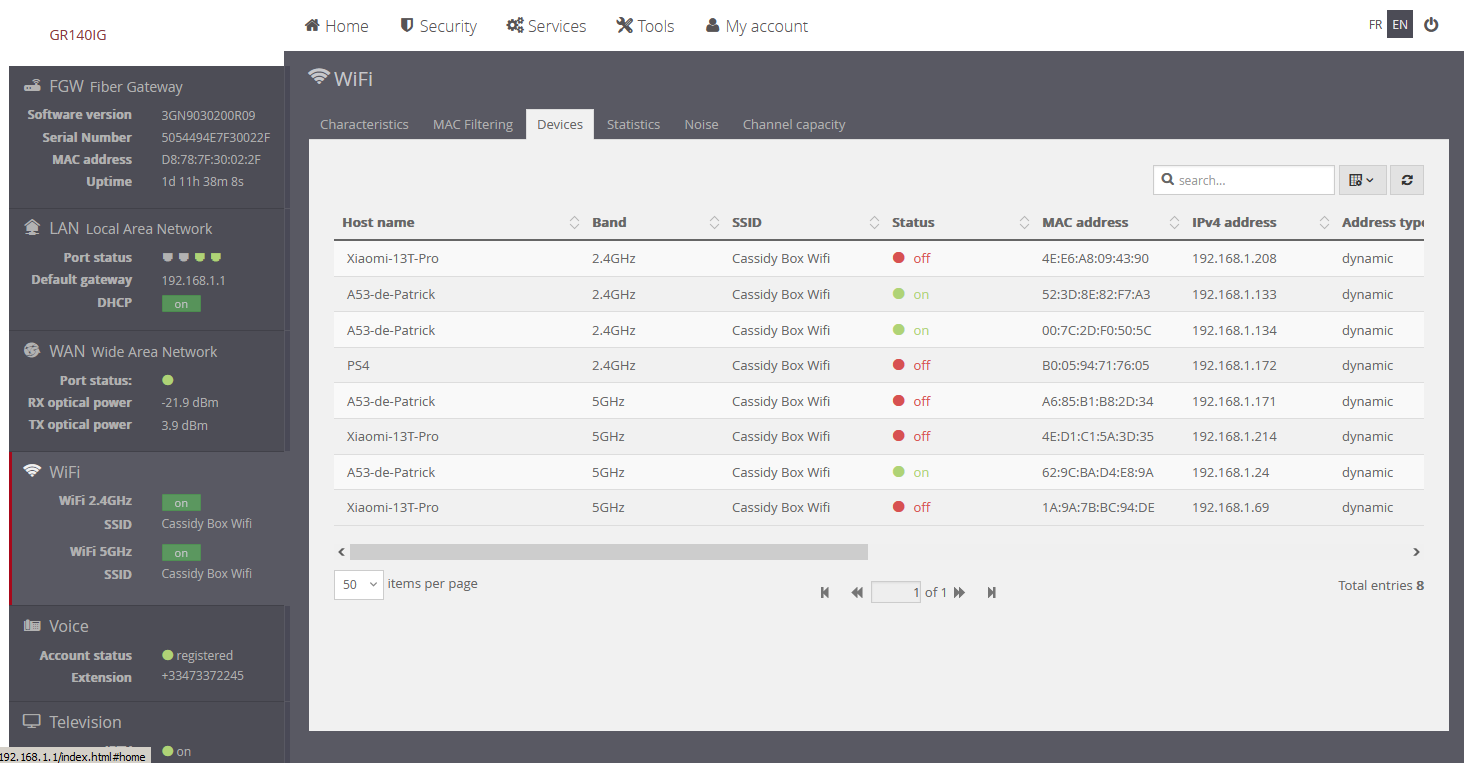Go to the last page arrow

pyautogui.click(x=992, y=593)
